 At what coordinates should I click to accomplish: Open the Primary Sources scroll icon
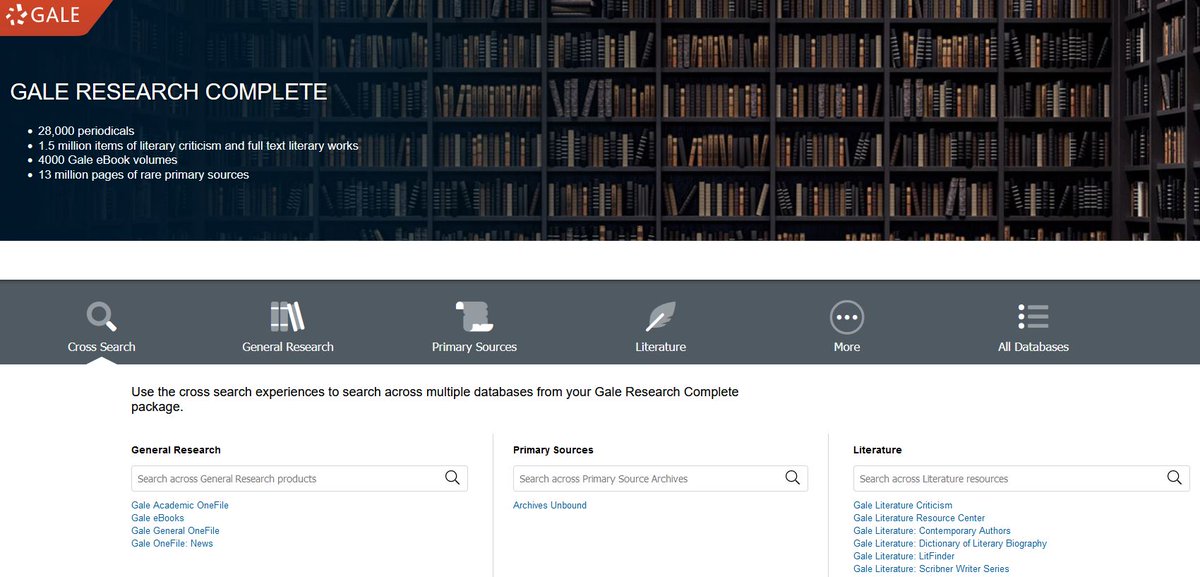[474, 316]
